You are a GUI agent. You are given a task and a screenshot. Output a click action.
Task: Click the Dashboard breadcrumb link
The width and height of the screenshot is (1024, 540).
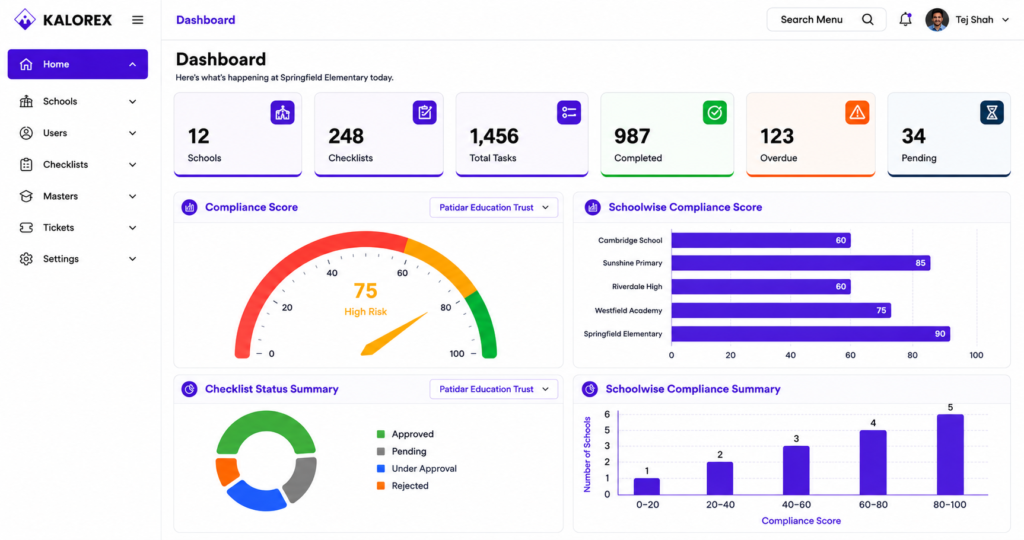[x=205, y=20]
